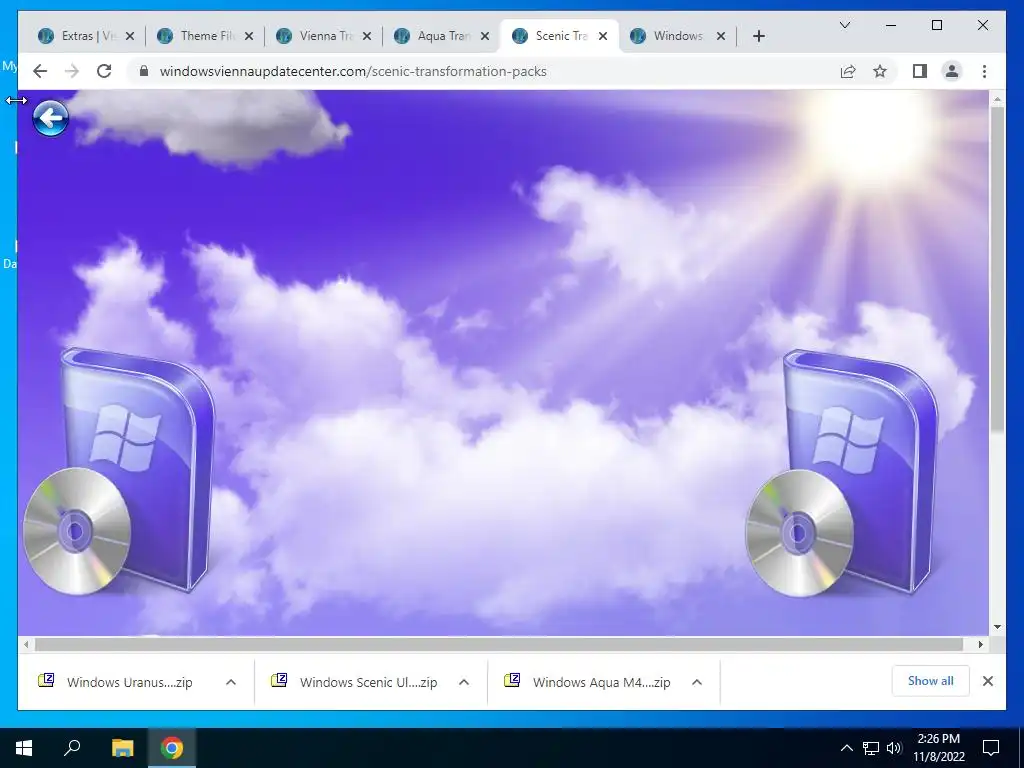Click the left software box with disc

(119, 472)
